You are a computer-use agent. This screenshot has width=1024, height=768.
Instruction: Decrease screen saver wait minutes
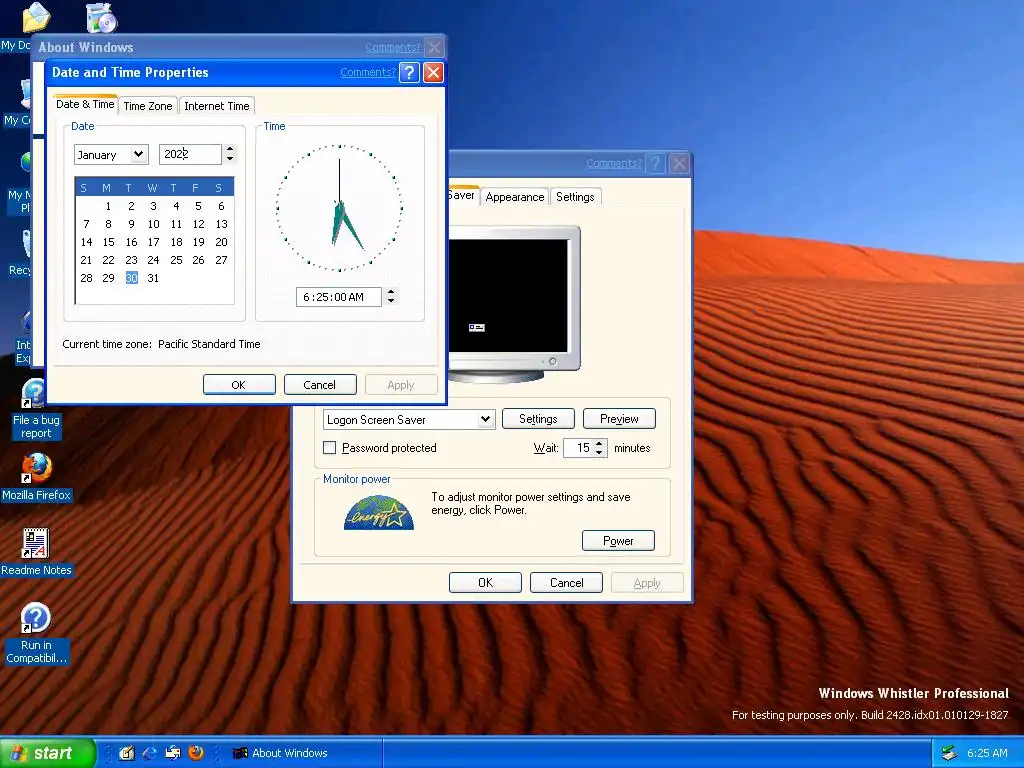point(600,453)
